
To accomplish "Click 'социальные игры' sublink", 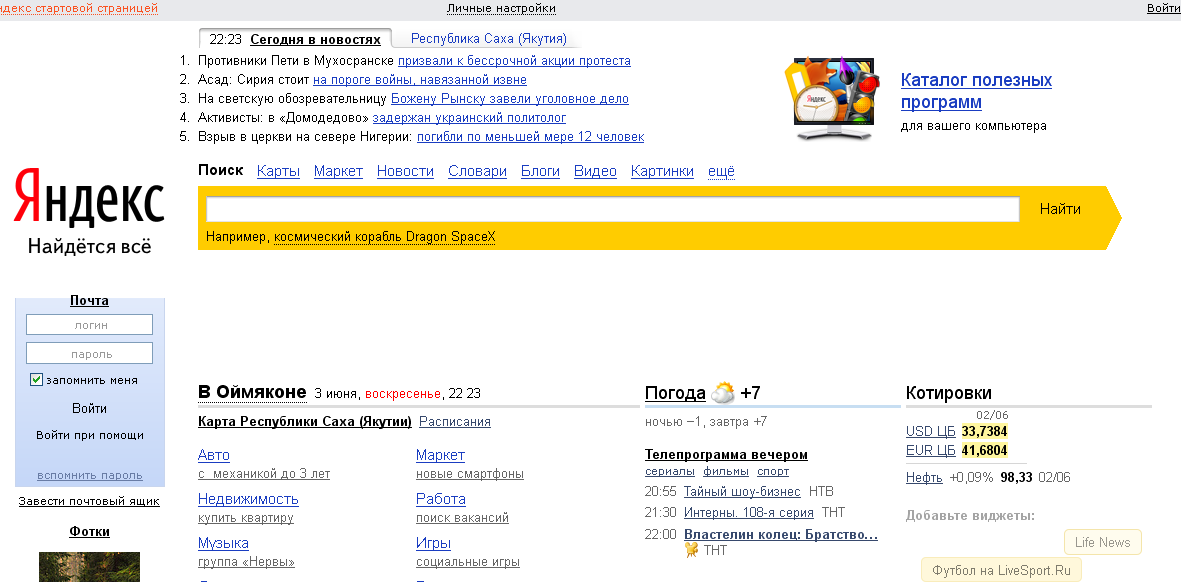I will [468, 562].
